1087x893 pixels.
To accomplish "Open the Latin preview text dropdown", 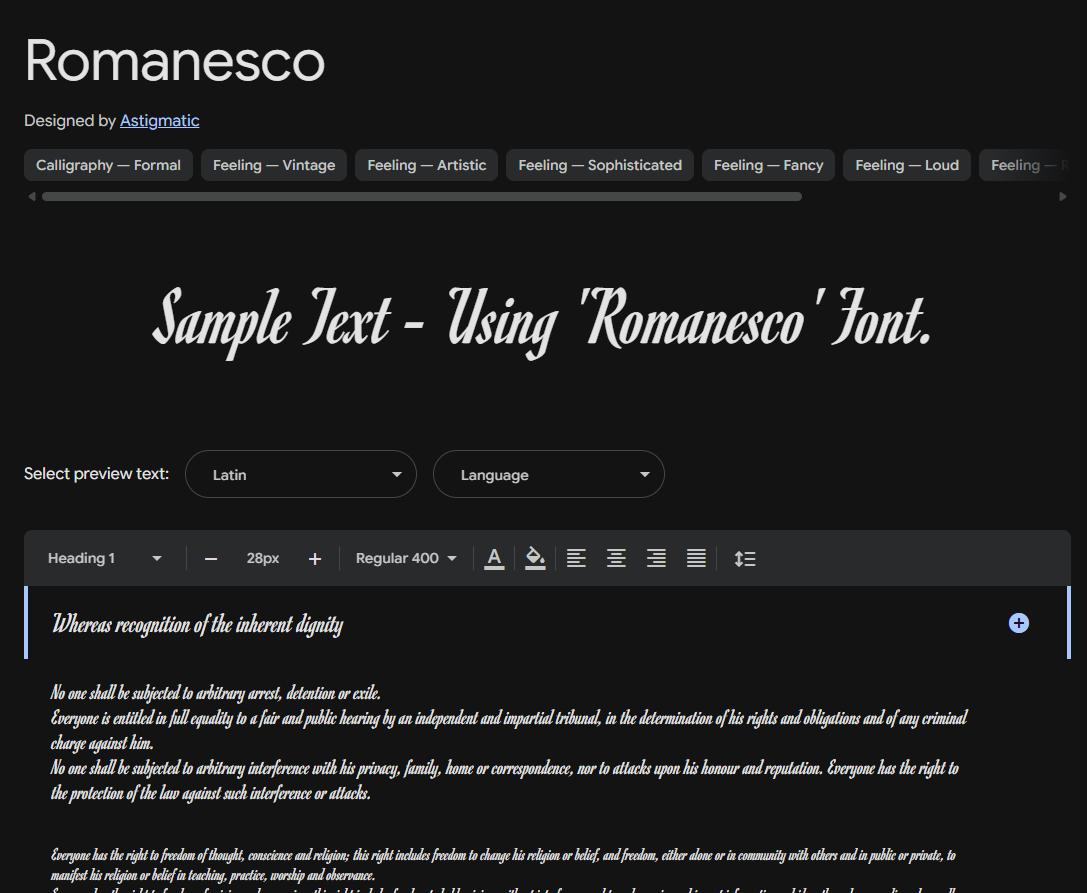I will point(301,474).
